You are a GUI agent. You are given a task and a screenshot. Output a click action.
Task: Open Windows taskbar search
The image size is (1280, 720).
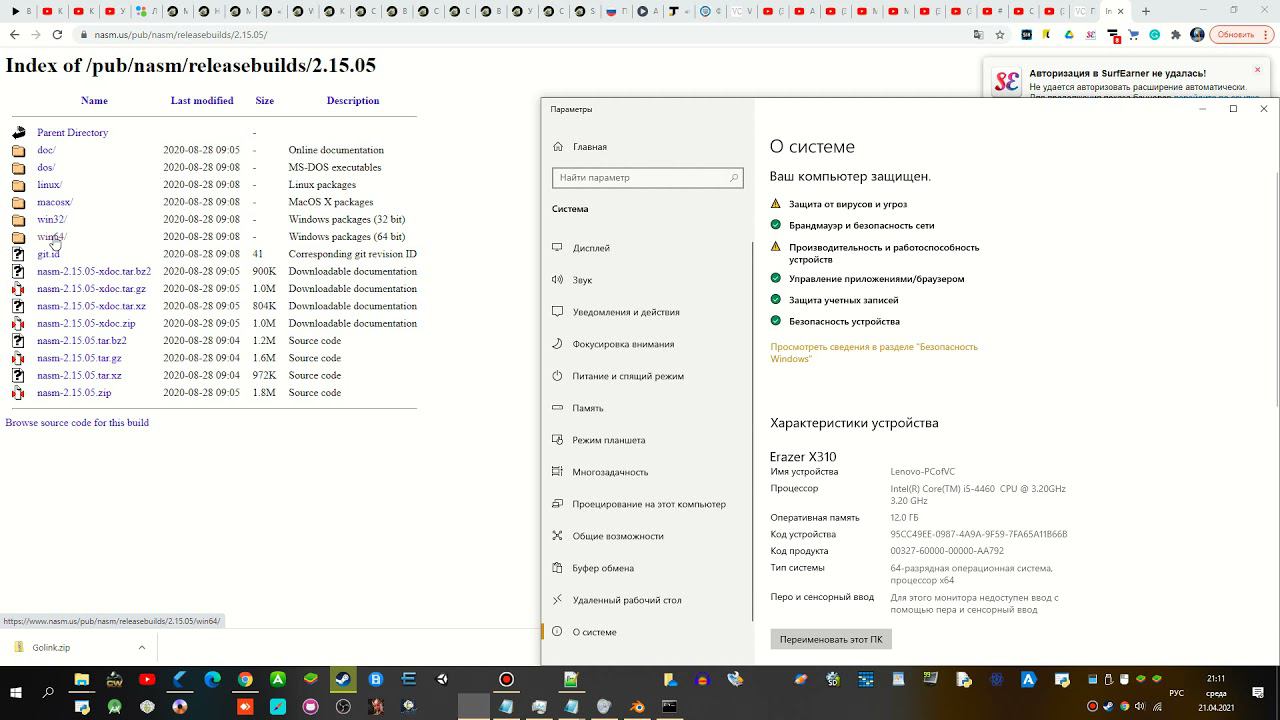[x=48, y=693]
